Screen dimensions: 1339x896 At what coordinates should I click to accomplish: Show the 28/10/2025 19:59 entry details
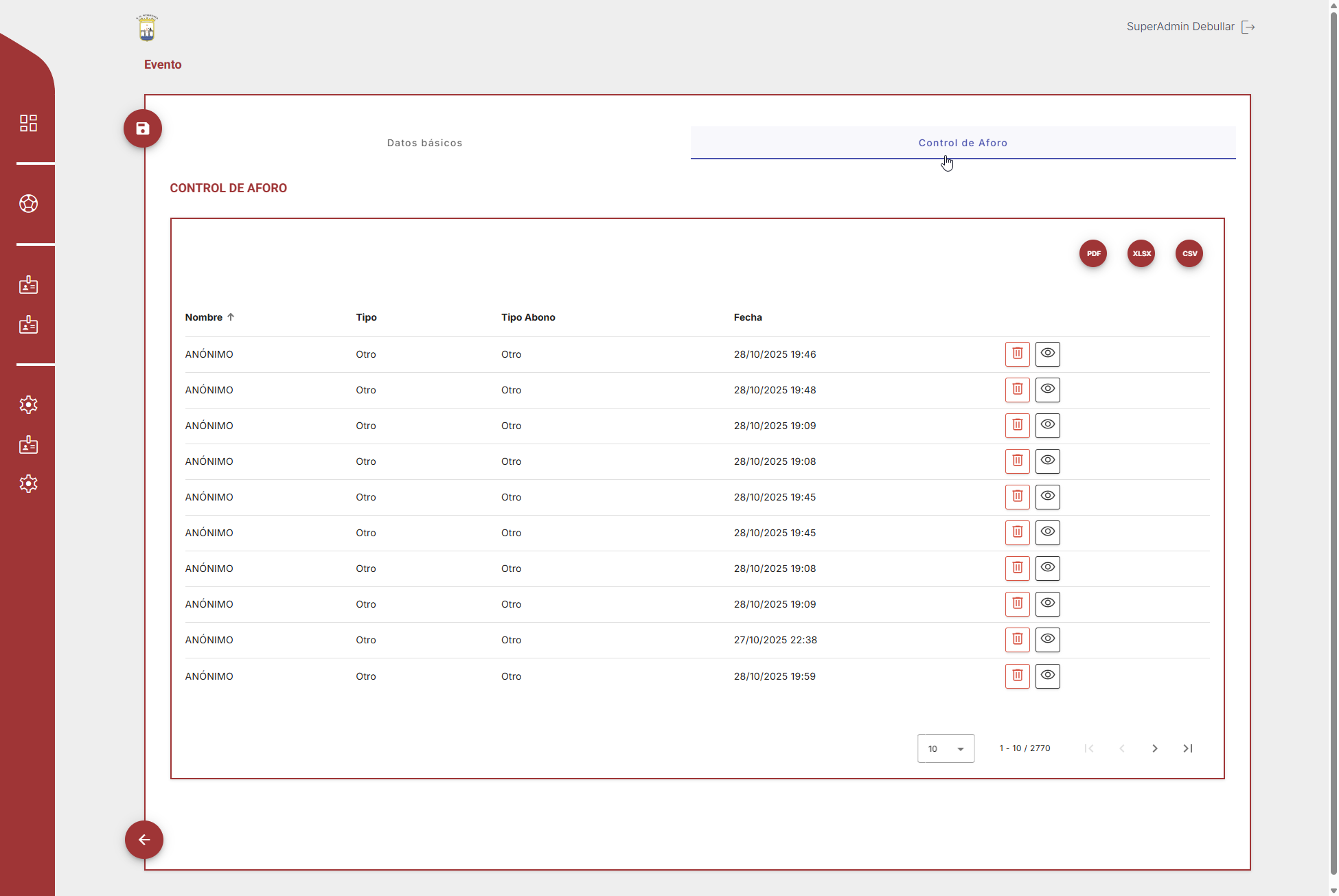tap(1047, 676)
